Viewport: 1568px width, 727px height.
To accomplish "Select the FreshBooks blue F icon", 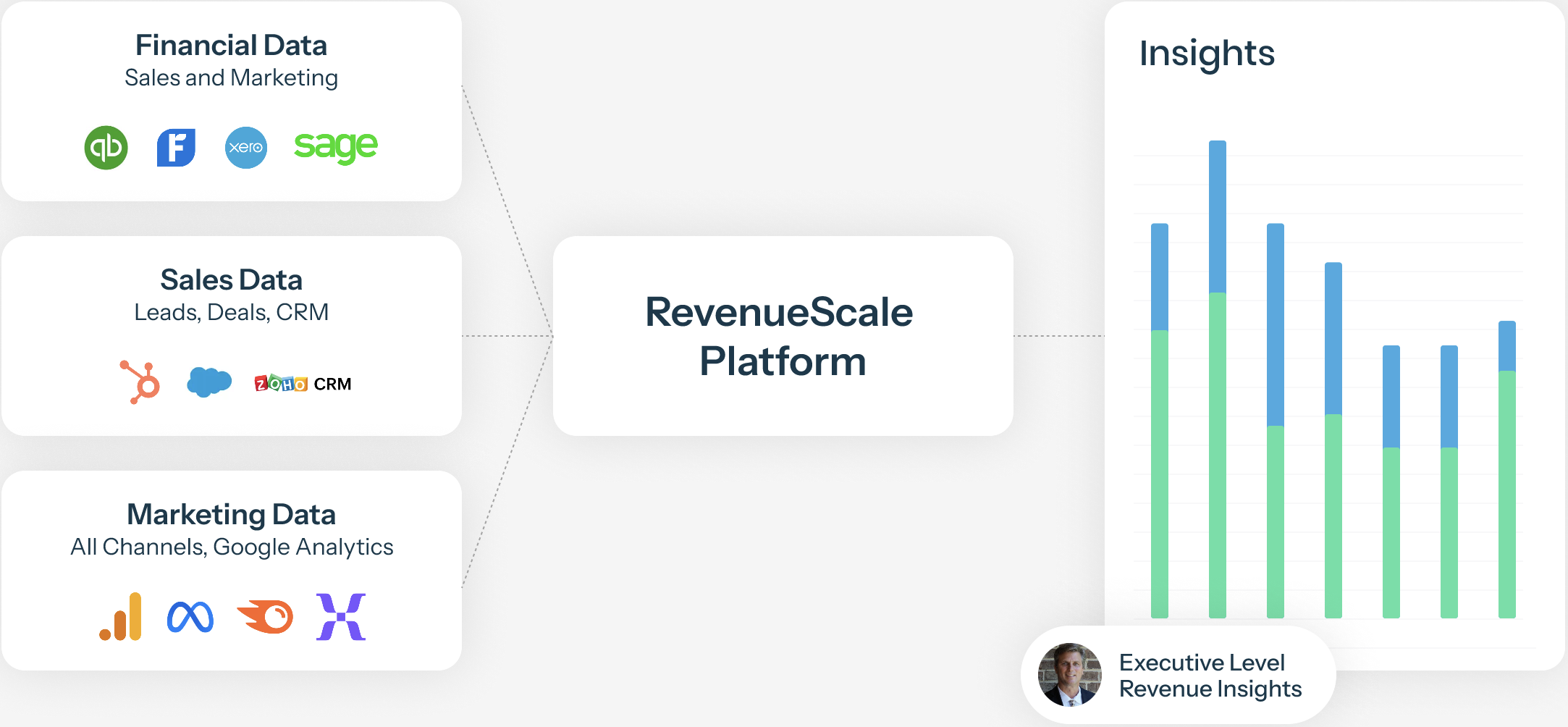I will (176, 148).
